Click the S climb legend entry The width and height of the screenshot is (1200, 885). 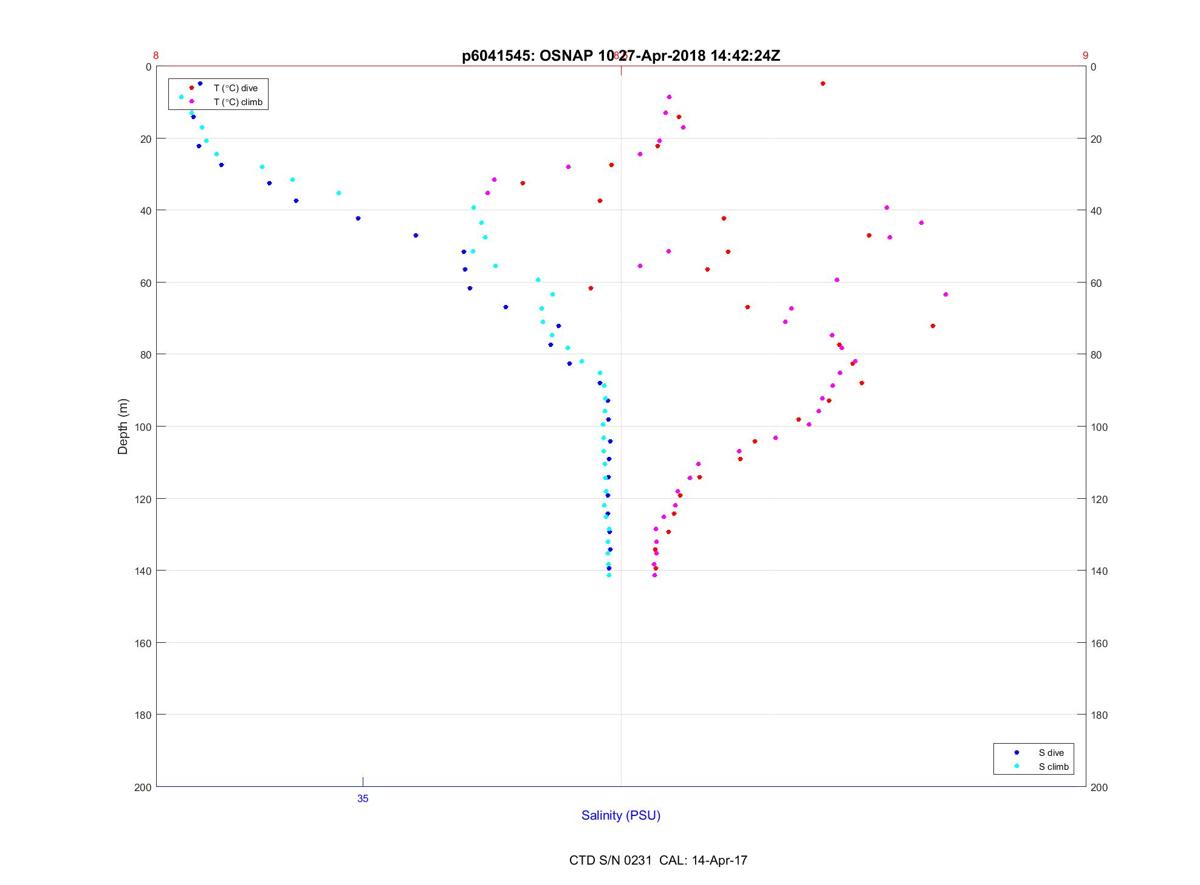point(1053,767)
